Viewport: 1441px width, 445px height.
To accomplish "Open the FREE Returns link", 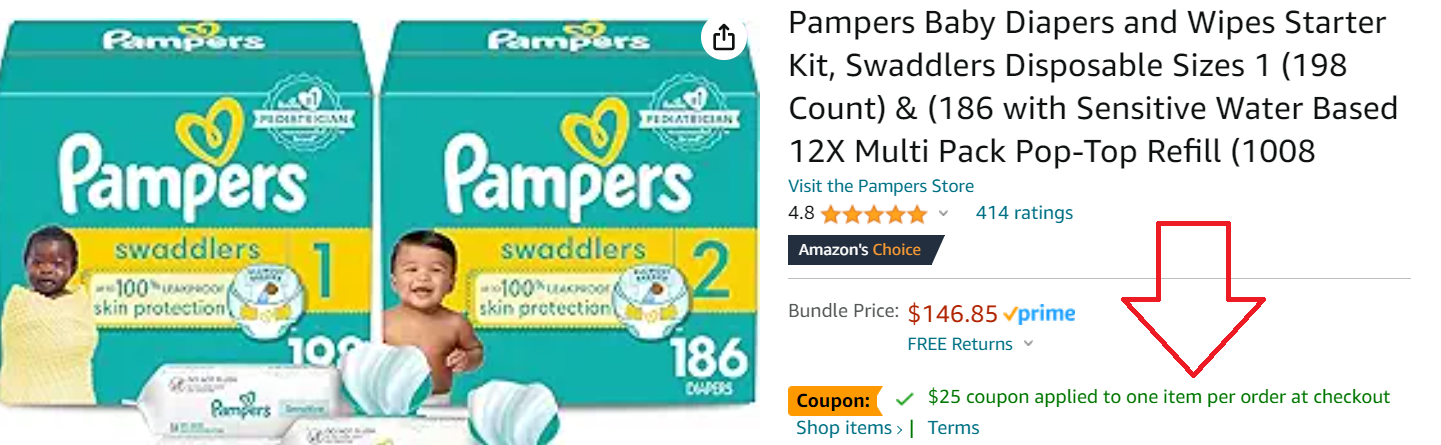I will click(x=960, y=344).
